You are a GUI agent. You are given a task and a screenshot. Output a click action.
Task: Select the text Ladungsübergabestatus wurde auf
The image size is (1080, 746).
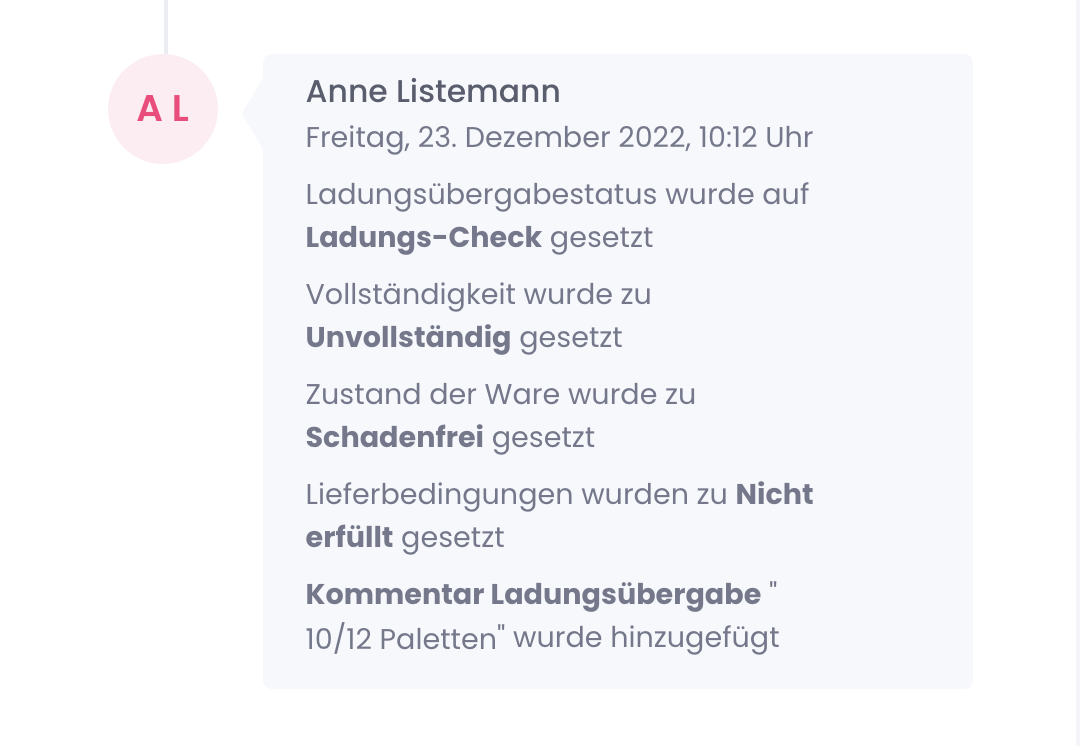point(557,194)
